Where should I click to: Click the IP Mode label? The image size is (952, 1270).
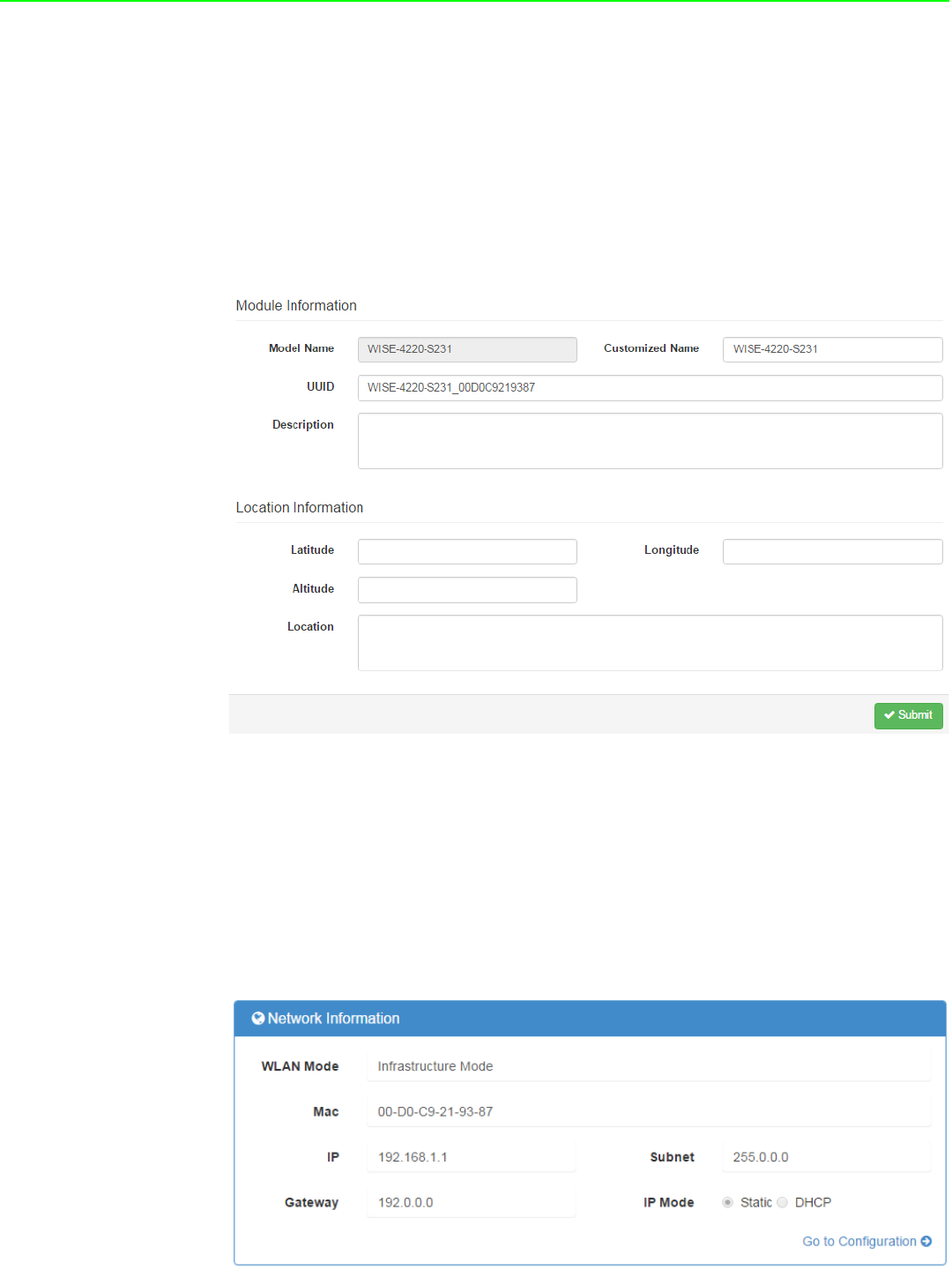point(669,1203)
